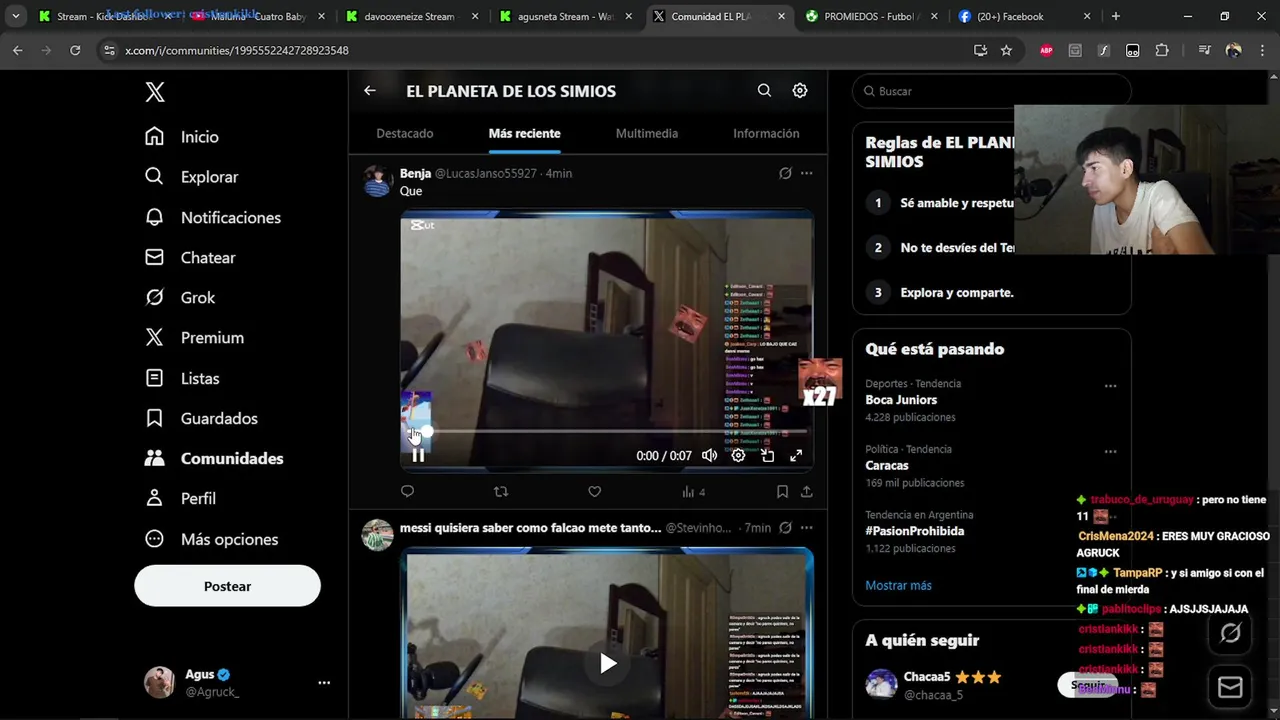Open Benja's profile avatar
Screen dimensions: 1280x720
pyautogui.click(x=377, y=181)
